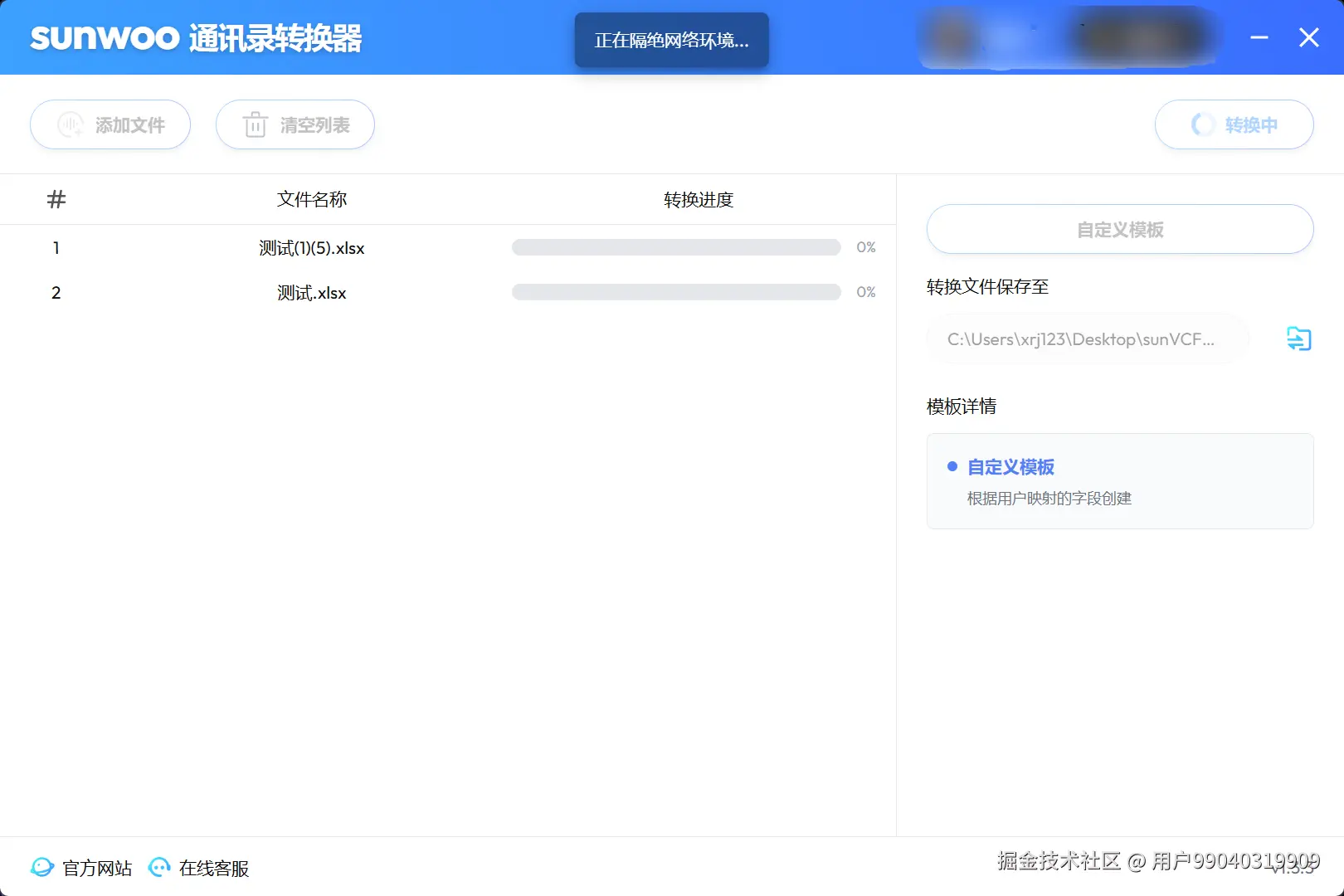The width and height of the screenshot is (1344, 896).
Task: Click the browse save folder icon
Action: 1298,338
